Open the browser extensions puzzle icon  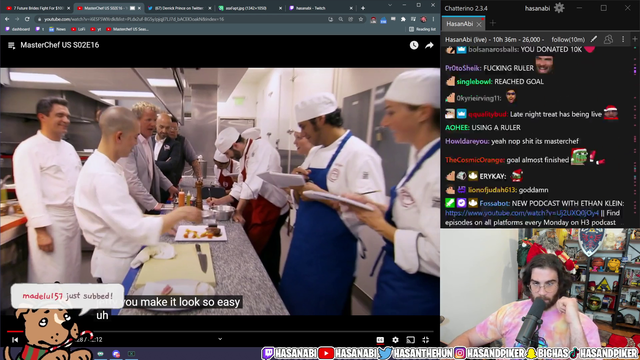tap(403, 19)
